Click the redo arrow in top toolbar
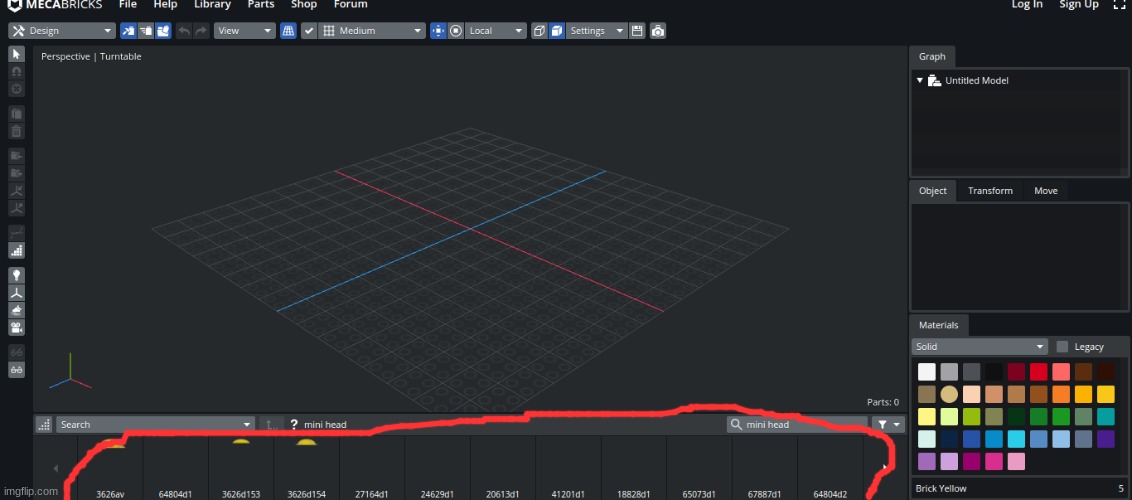1132x500 pixels. [201, 31]
